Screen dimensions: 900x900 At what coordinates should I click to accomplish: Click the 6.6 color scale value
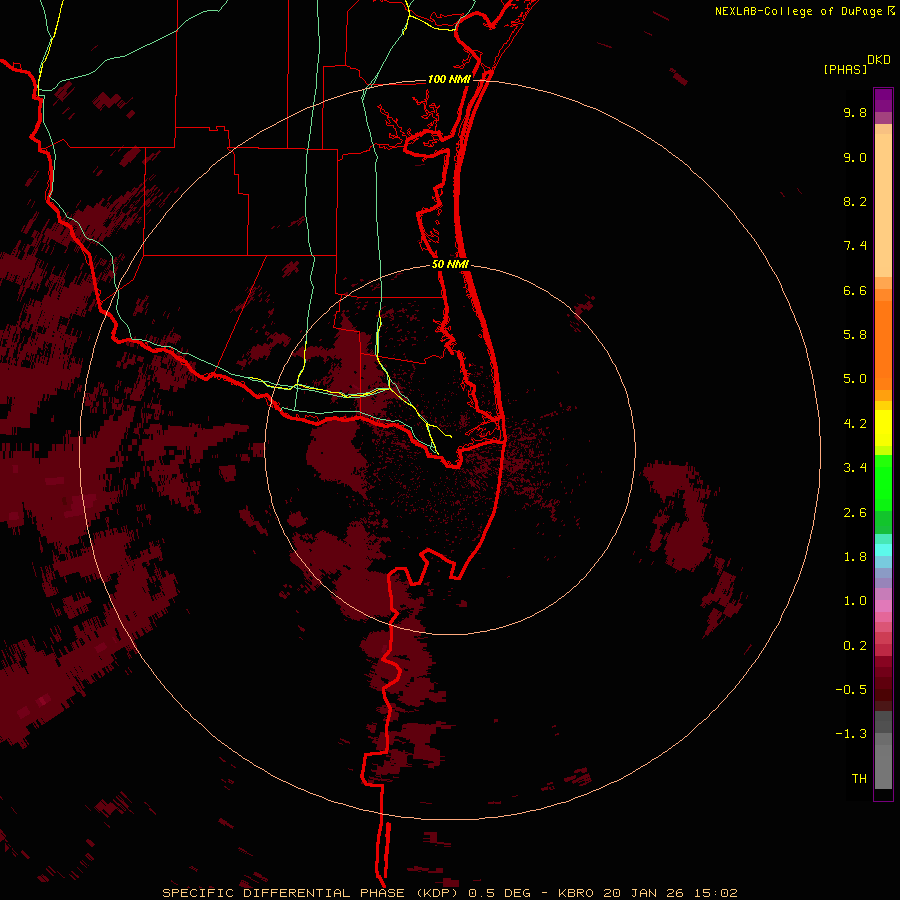coord(855,290)
